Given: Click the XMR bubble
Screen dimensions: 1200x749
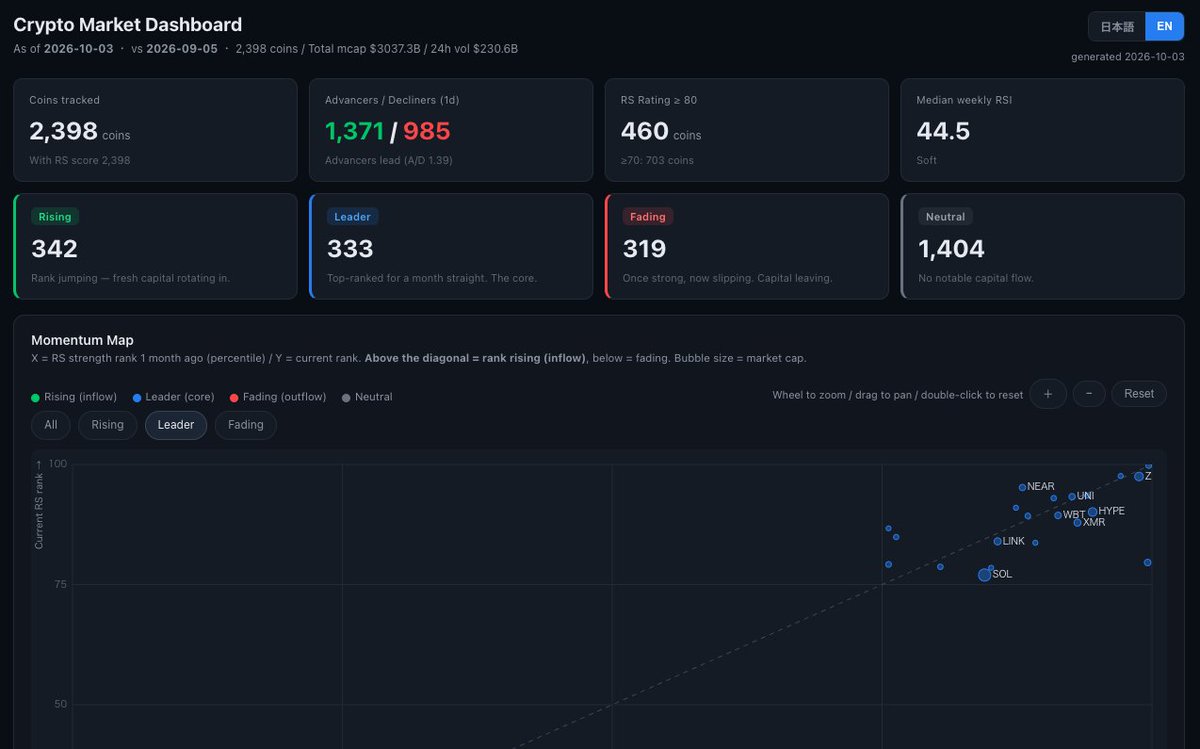Looking at the screenshot, I should [1078, 522].
